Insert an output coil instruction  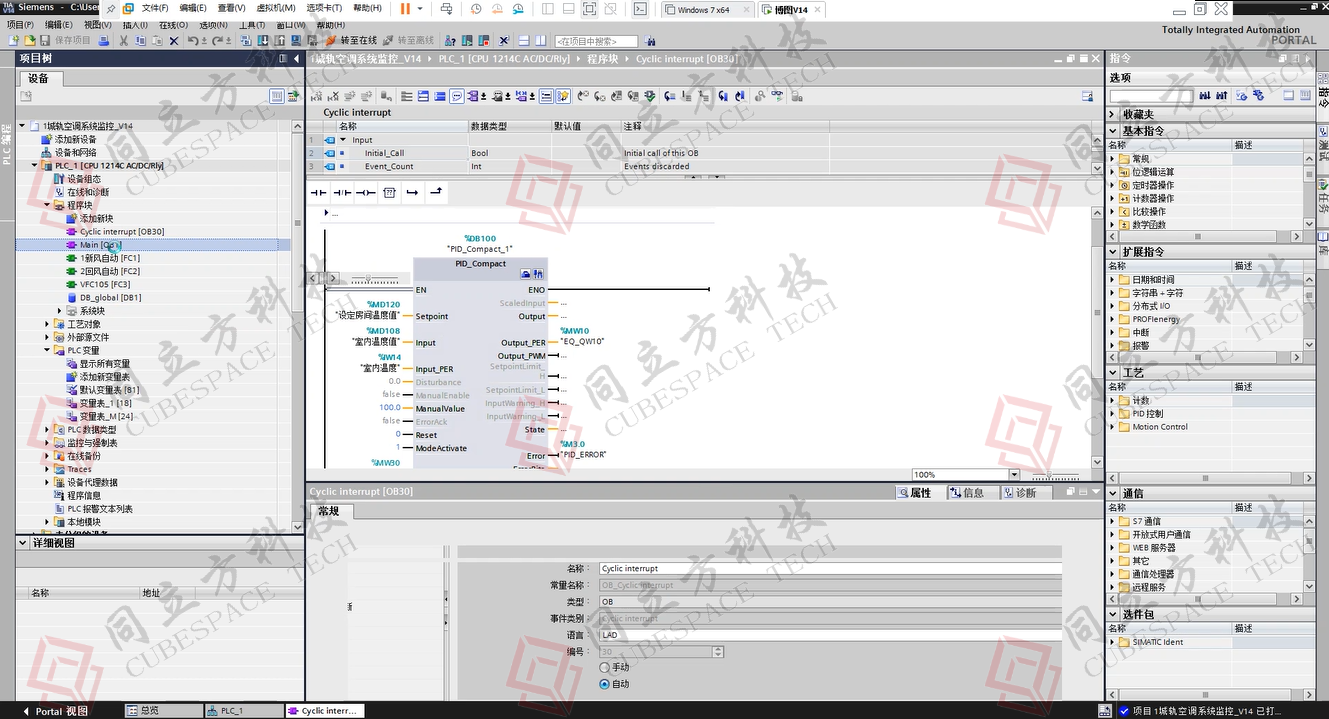(366, 192)
